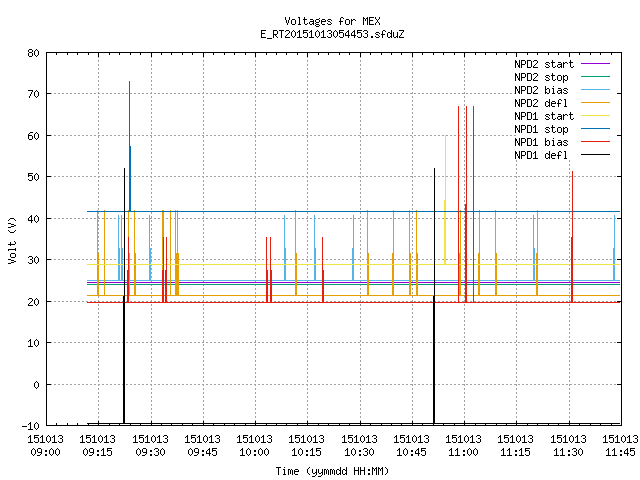Click the black NPD1 defl spike near 09:22
The height and width of the screenshot is (480, 640).
pyautogui.click(x=124, y=296)
